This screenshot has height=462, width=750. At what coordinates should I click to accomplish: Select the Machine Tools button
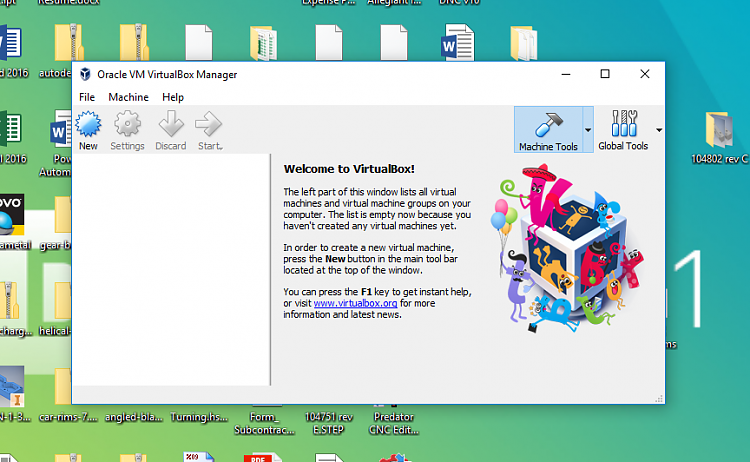(x=548, y=130)
